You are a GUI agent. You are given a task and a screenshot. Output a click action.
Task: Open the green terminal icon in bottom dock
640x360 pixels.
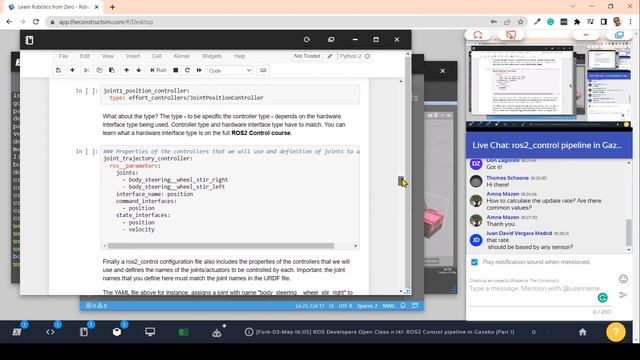pyautogui.click(x=183, y=332)
